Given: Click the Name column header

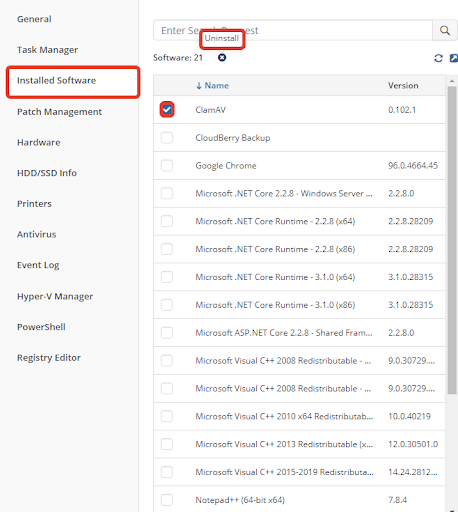Looking at the screenshot, I should 216,86.
